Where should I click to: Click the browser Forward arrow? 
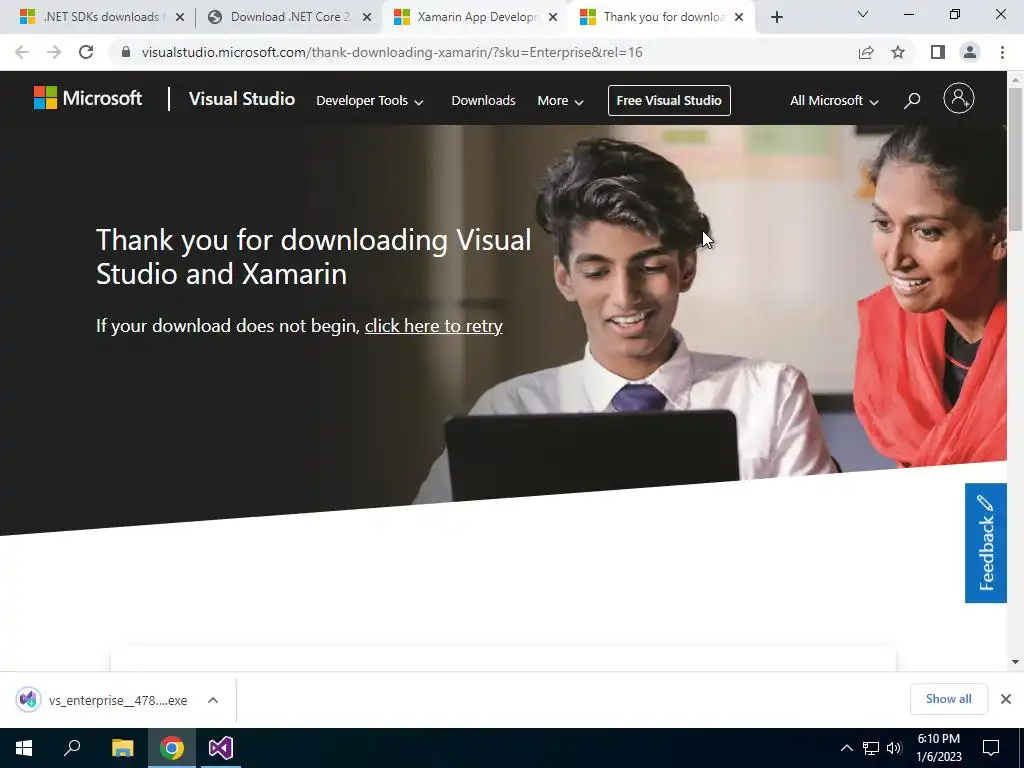click(x=54, y=52)
